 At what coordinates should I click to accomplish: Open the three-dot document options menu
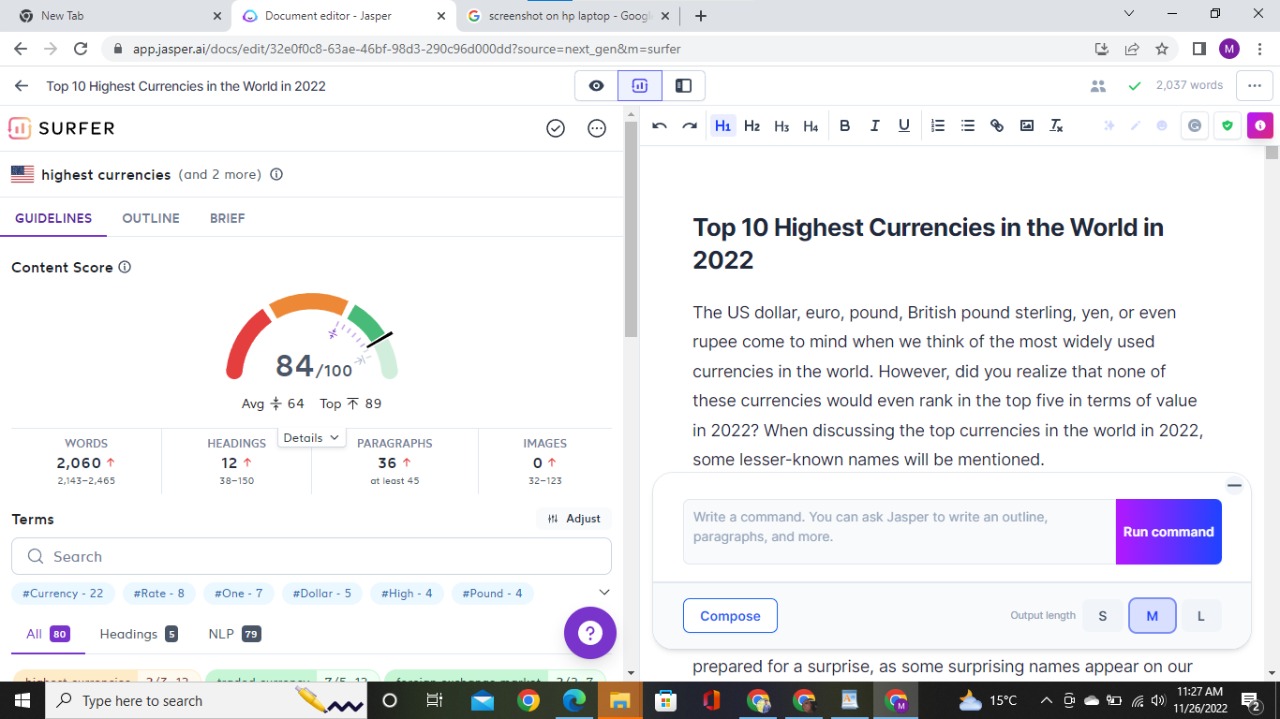click(1255, 86)
